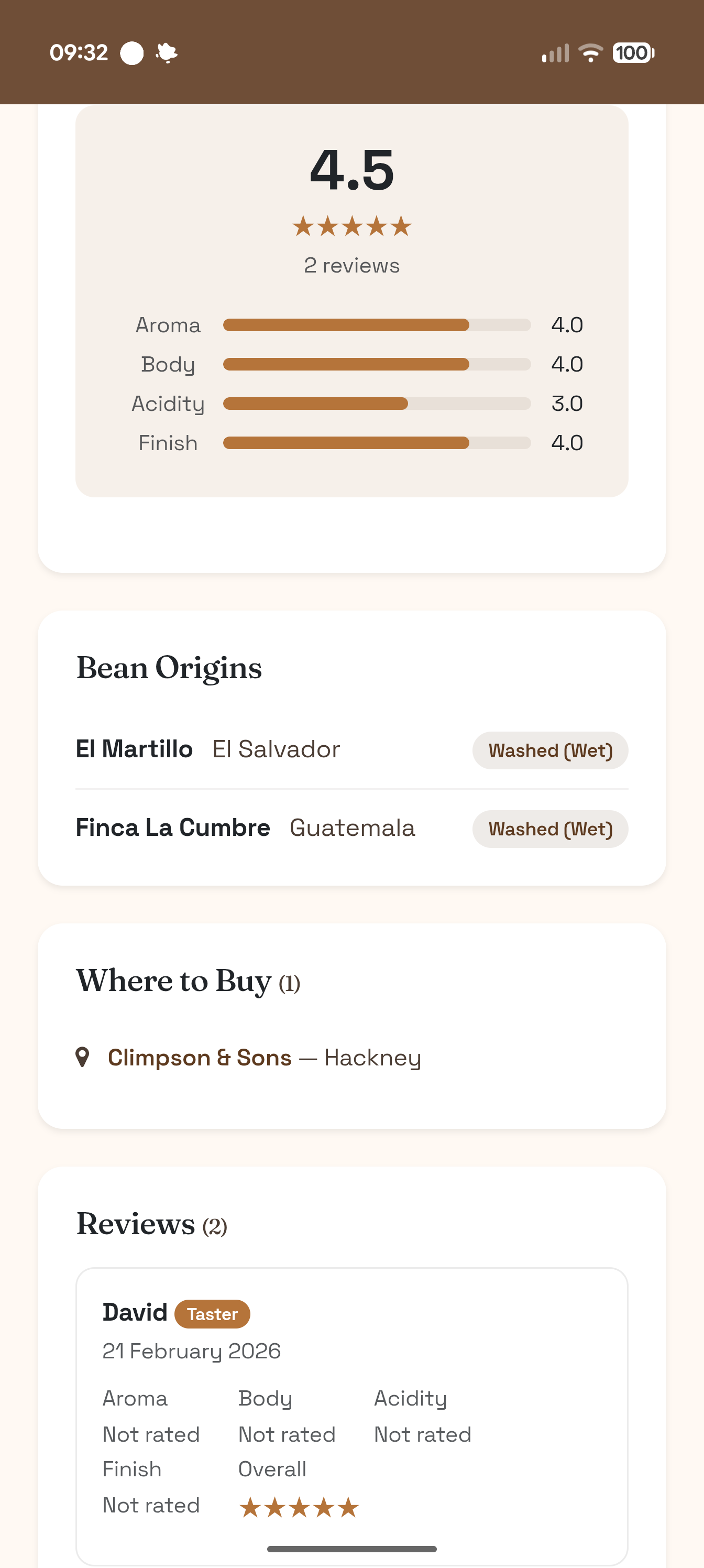The width and height of the screenshot is (704, 1568).
Task: Click the Wi-Fi icon in the status bar
Action: pos(591,52)
